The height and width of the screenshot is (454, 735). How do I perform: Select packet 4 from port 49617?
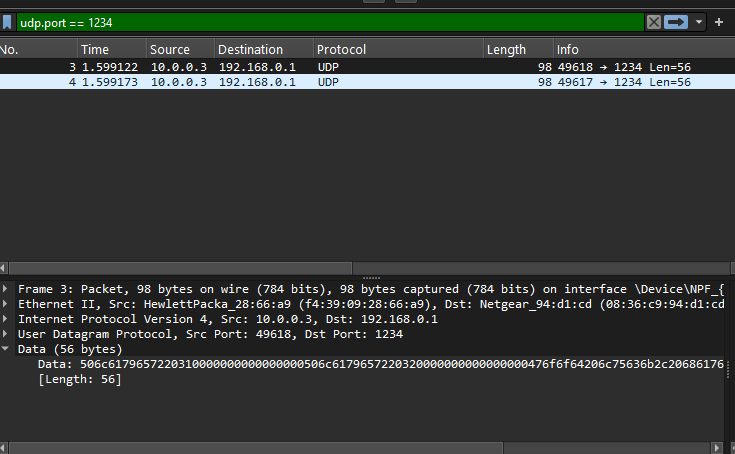pos(368,82)
